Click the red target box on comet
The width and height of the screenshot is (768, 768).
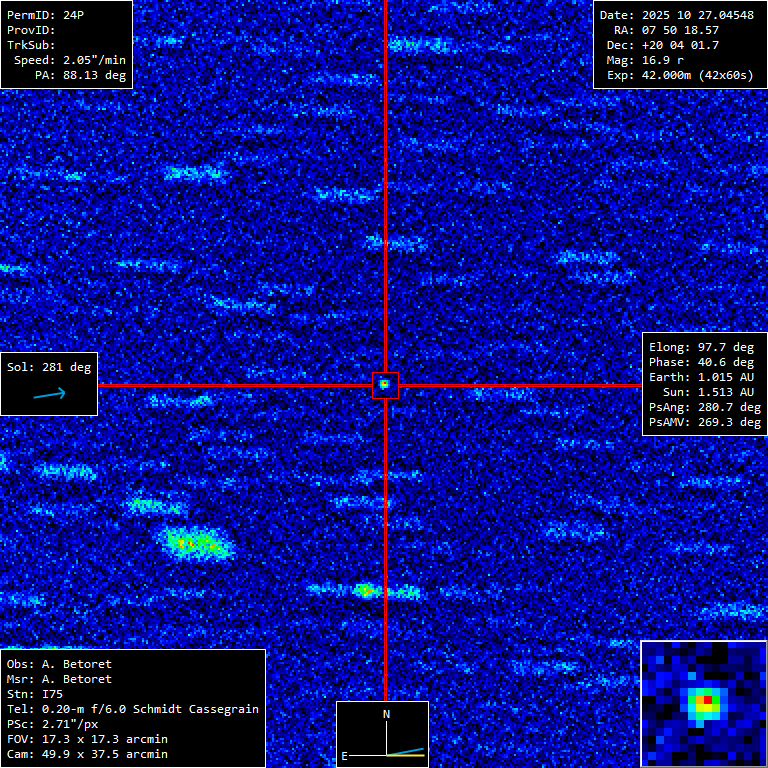click(x=385, y=385)
